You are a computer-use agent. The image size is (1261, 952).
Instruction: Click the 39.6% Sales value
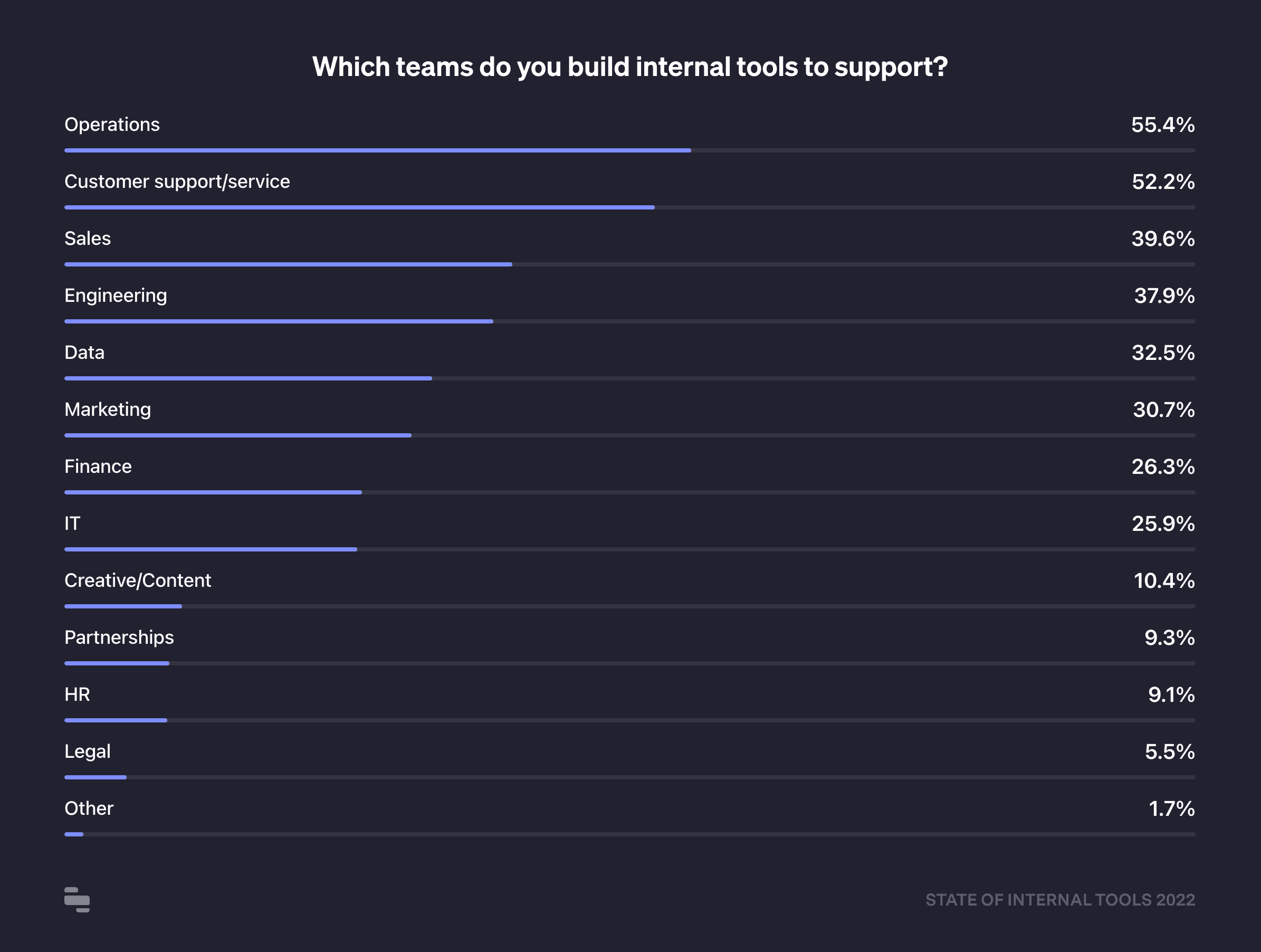[1162, 239]
